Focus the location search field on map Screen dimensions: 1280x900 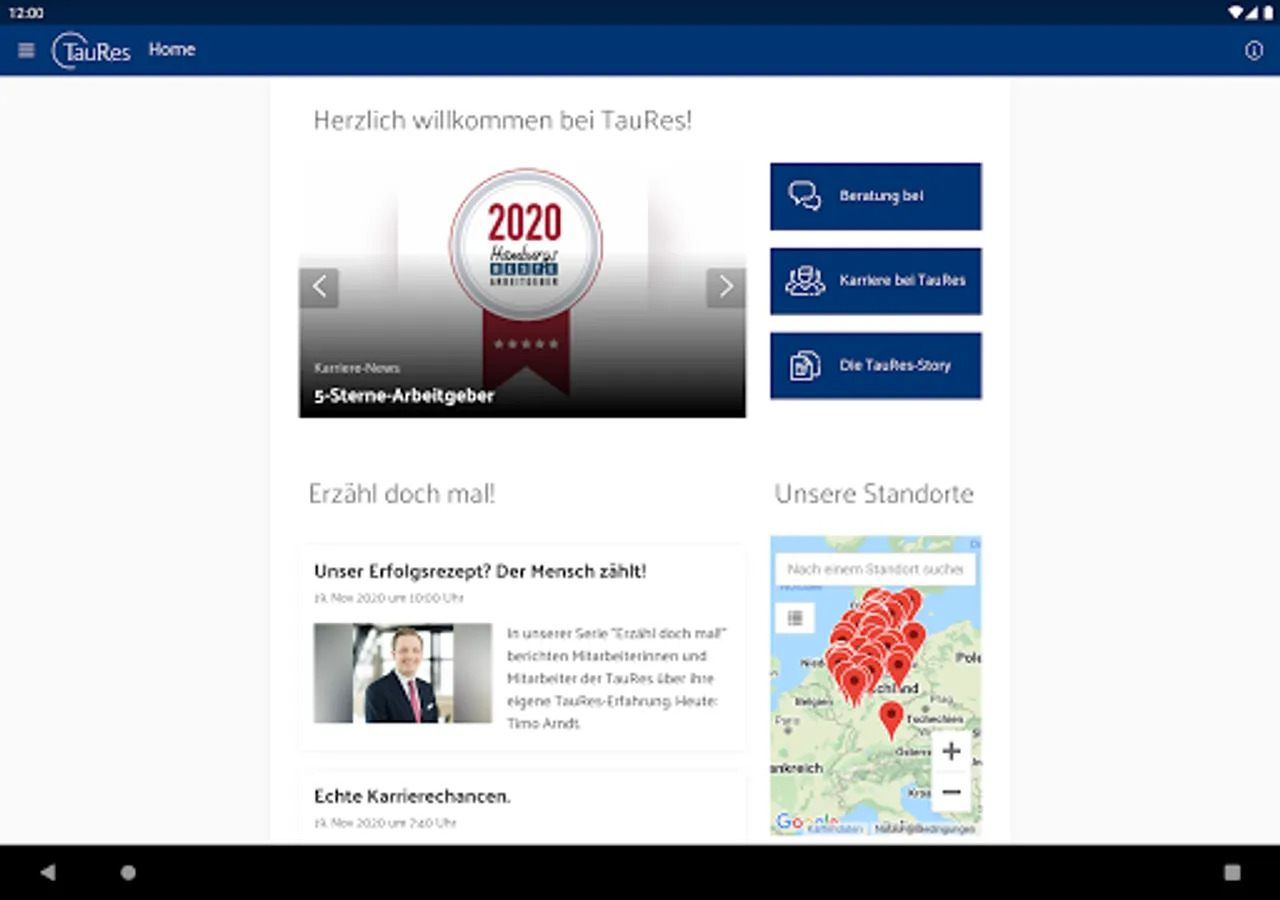pyautogui.click(x=876, y=569)
